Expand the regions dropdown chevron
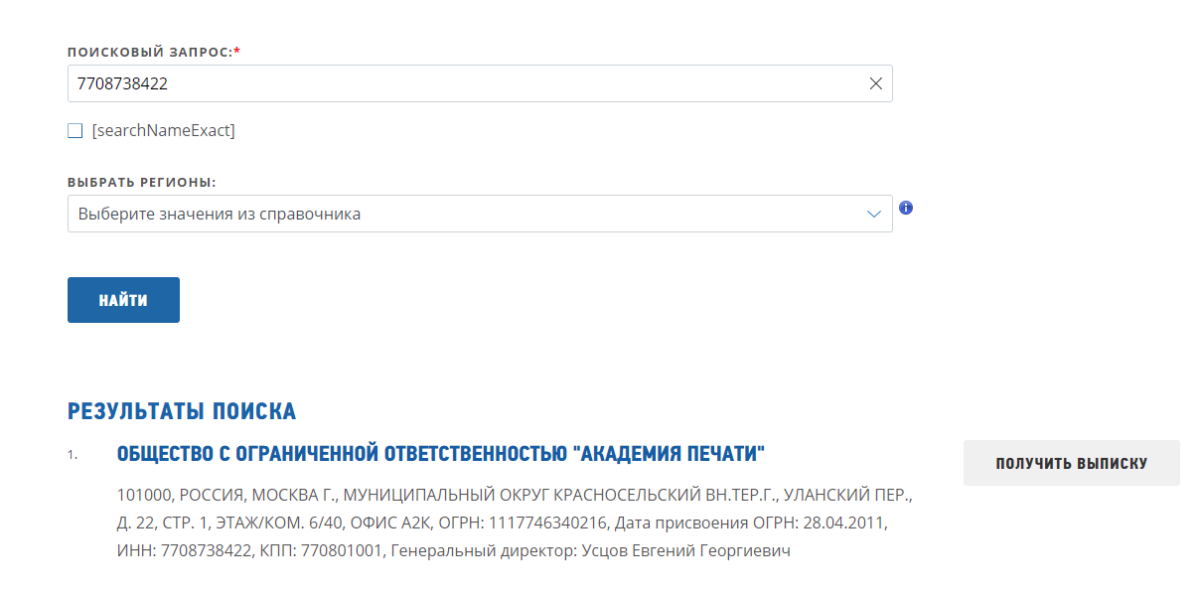The image size is (1200, 599). pyautogui.click(x=874, y=214)
